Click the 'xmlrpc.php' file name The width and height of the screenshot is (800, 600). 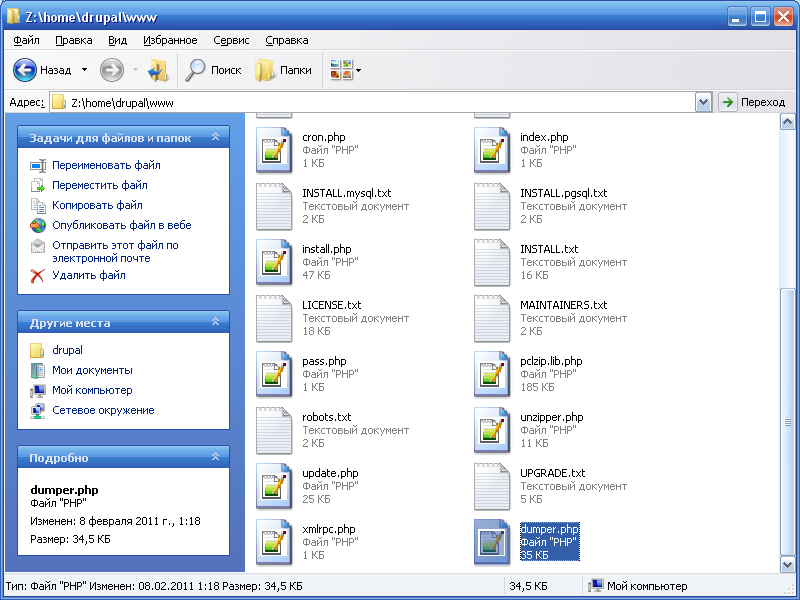tap(329, 529)
